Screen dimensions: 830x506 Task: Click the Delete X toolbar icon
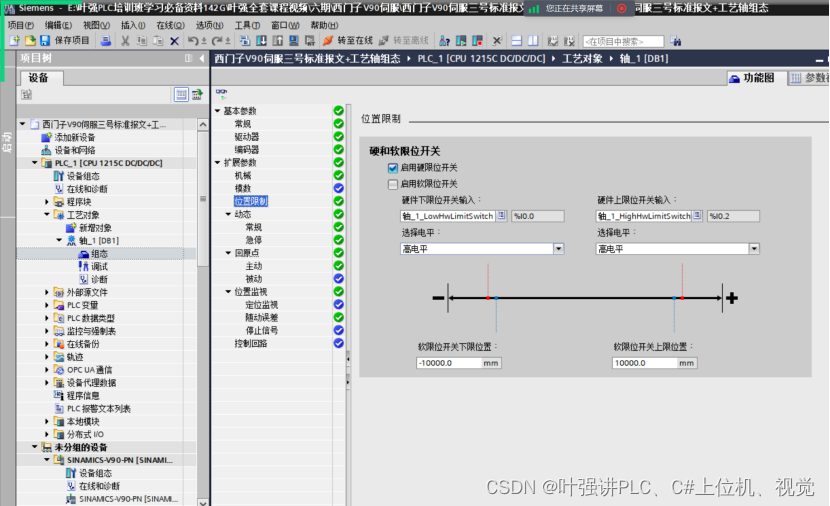click(174, 41)
